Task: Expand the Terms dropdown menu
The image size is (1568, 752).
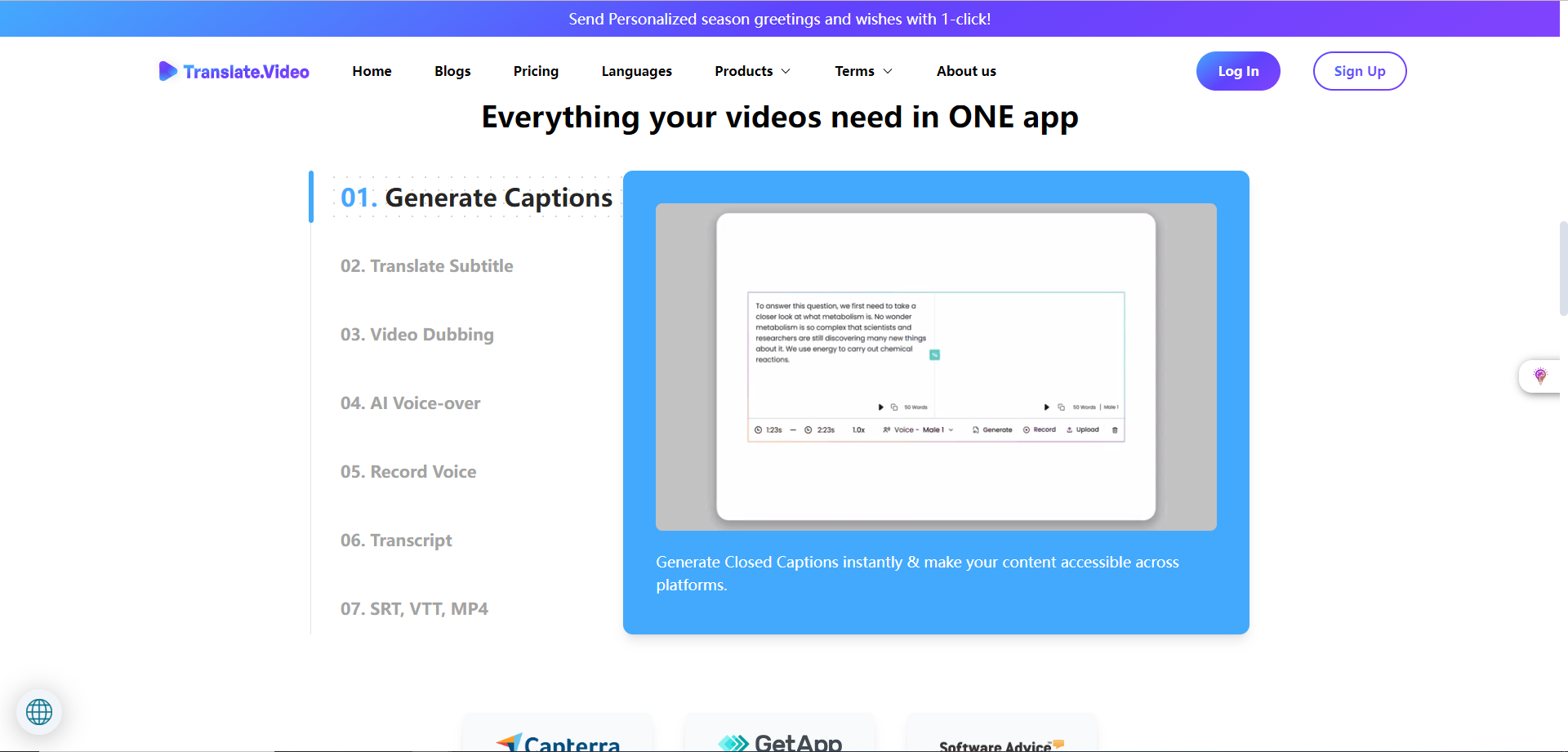Action: pyautogui.click(x=863, y=72)
